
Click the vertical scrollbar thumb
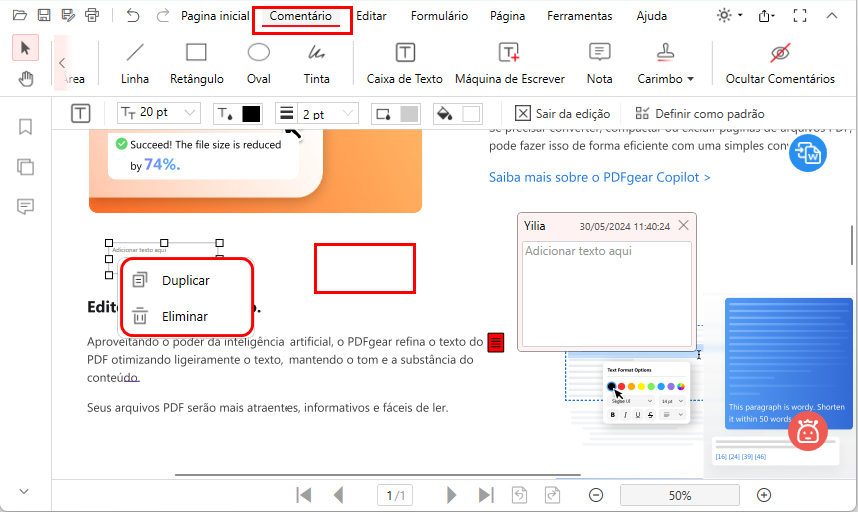(x=851, y=245)
